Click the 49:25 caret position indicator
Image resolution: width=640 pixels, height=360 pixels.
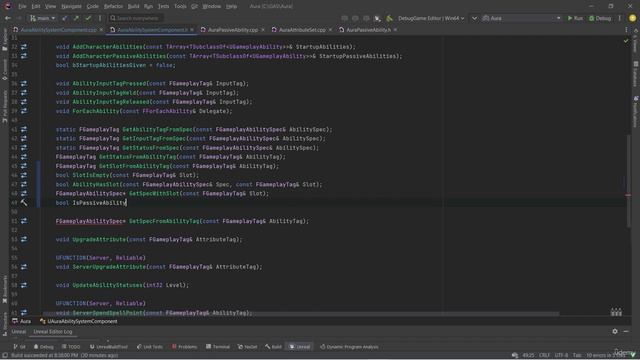tap(528, 356)
